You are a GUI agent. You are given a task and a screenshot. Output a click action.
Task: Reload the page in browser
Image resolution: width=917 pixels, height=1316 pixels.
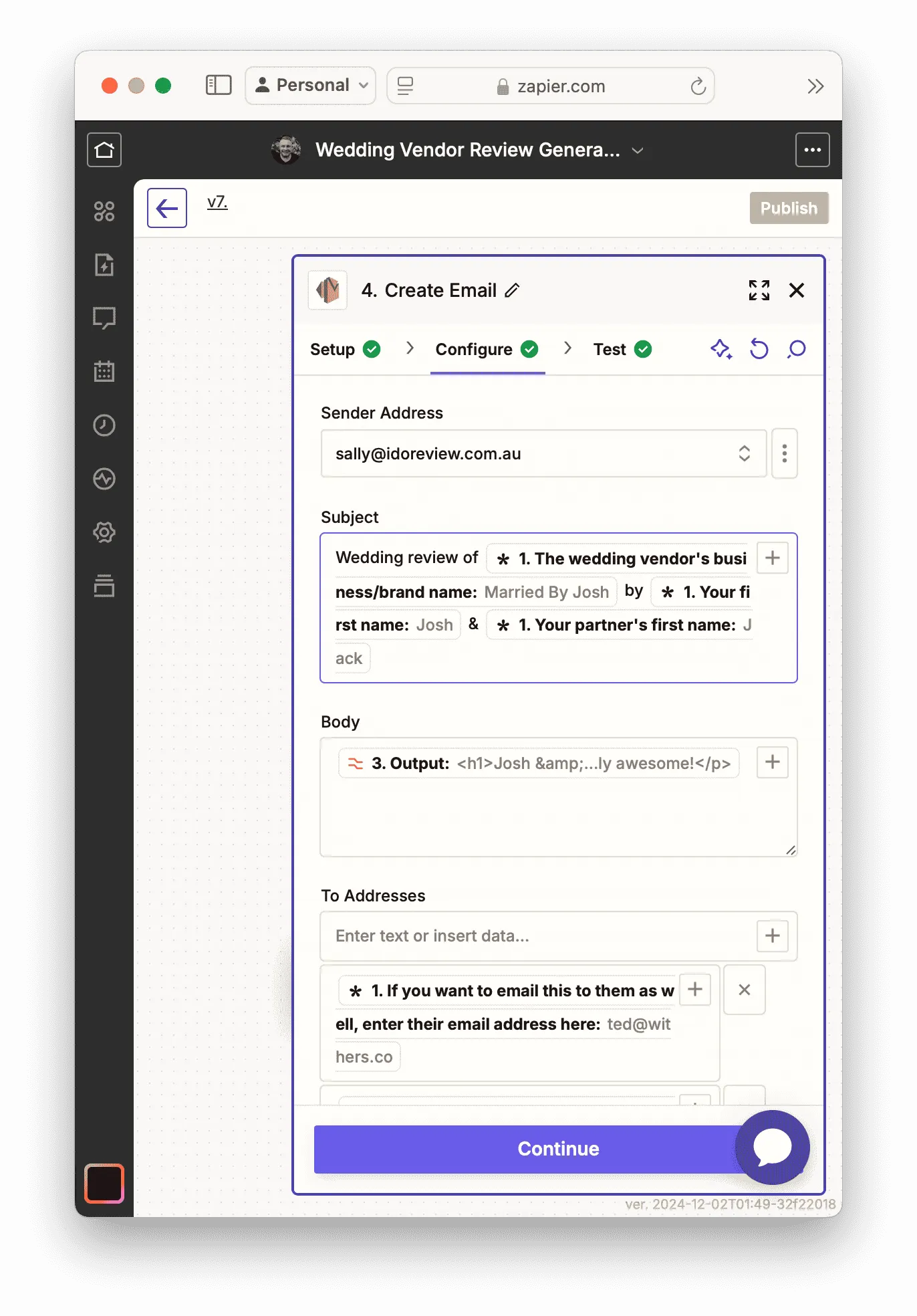coord(698,86)
